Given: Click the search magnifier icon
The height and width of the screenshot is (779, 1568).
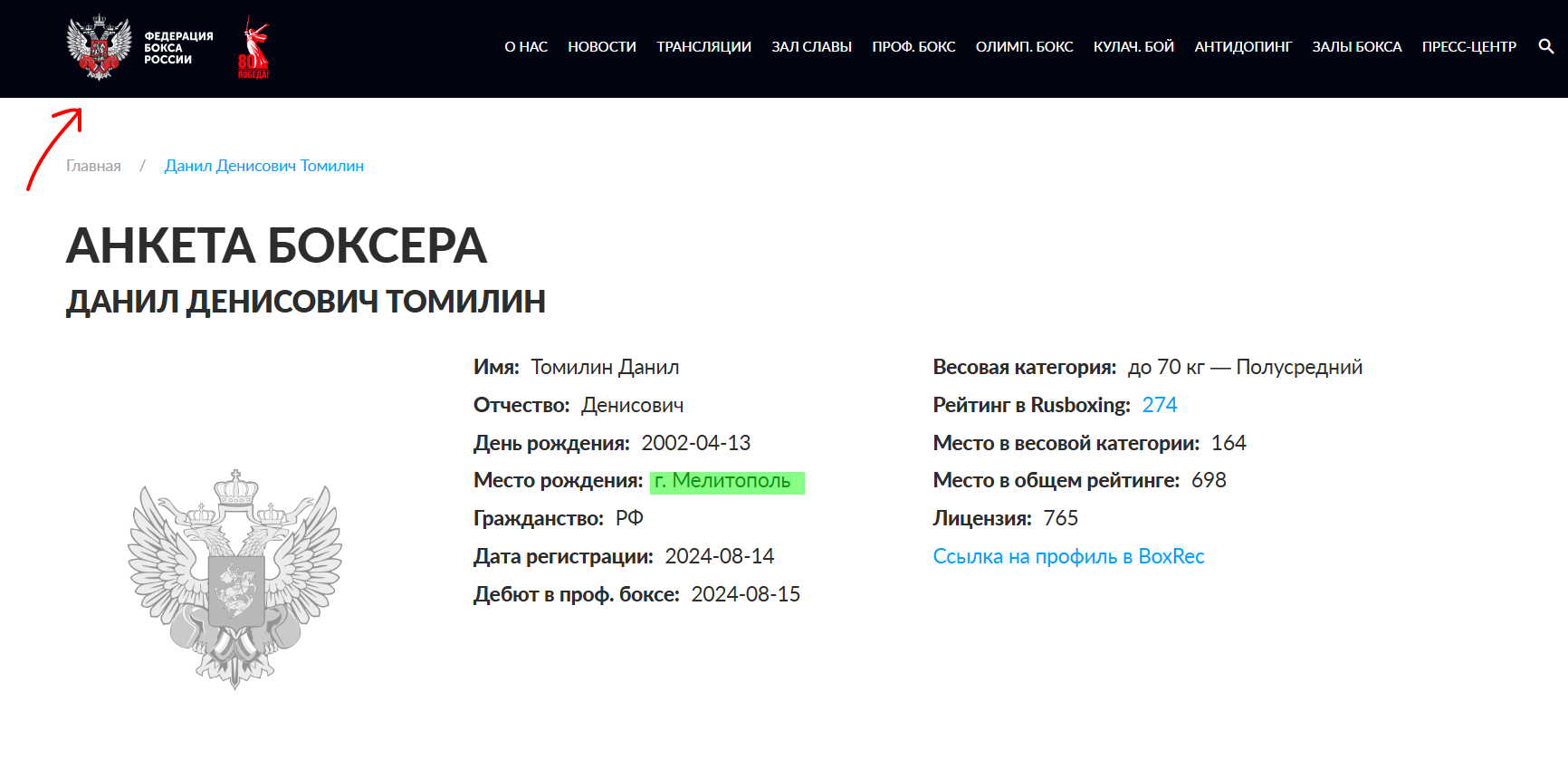Looking at the screenshot, I should (x=1544, y=46).
